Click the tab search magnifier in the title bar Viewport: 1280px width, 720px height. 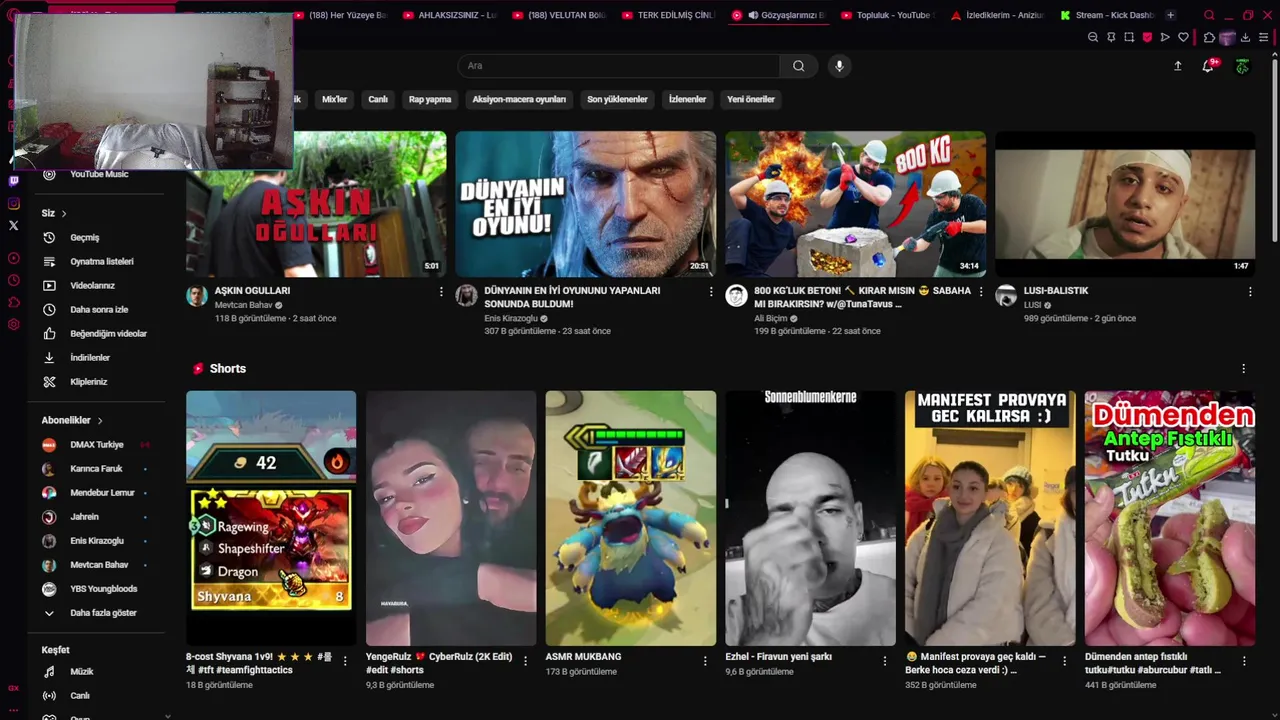(x=1209, y=15)
